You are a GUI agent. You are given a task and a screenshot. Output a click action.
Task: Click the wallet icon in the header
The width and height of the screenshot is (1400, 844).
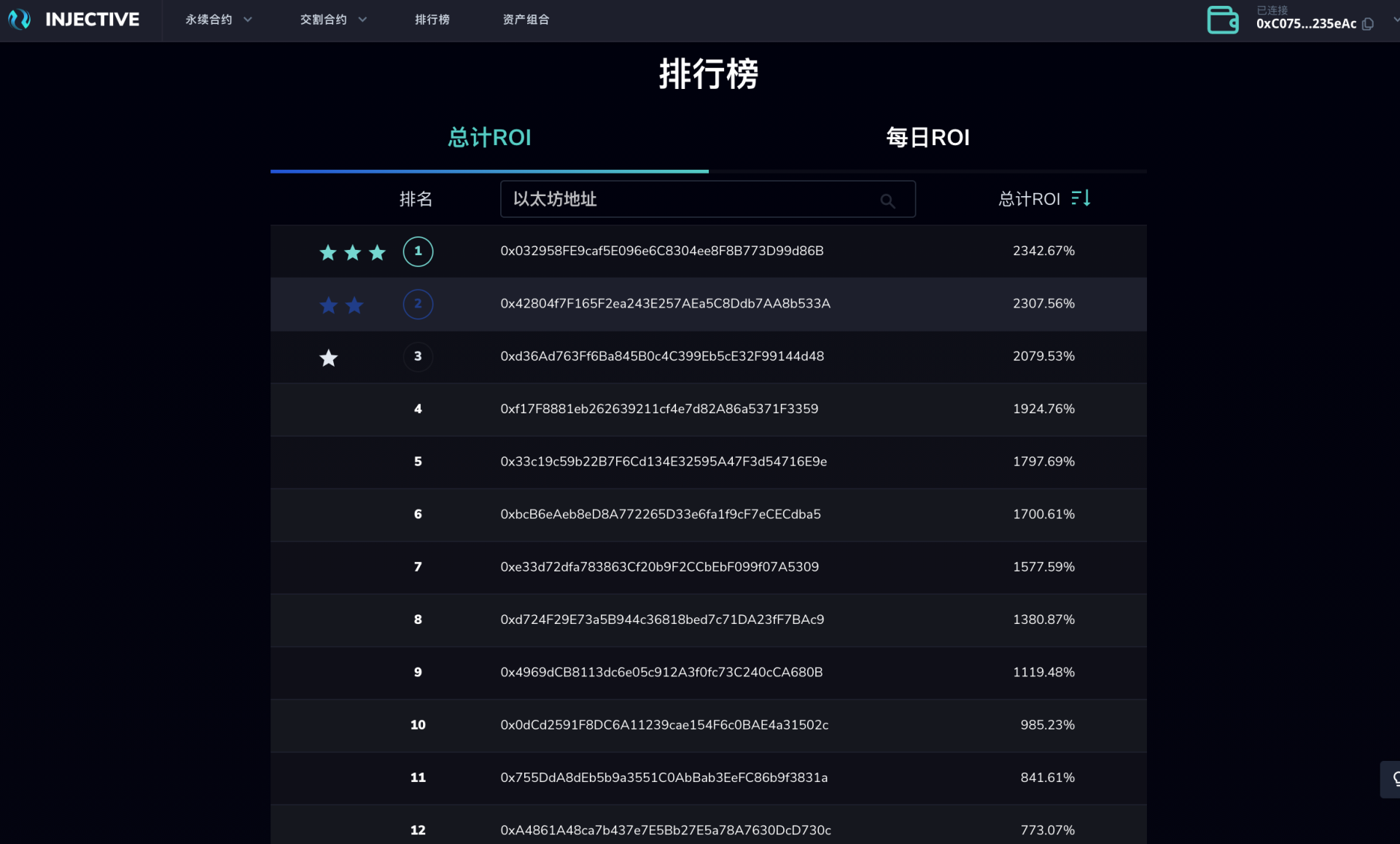(x=1223, y=20)
